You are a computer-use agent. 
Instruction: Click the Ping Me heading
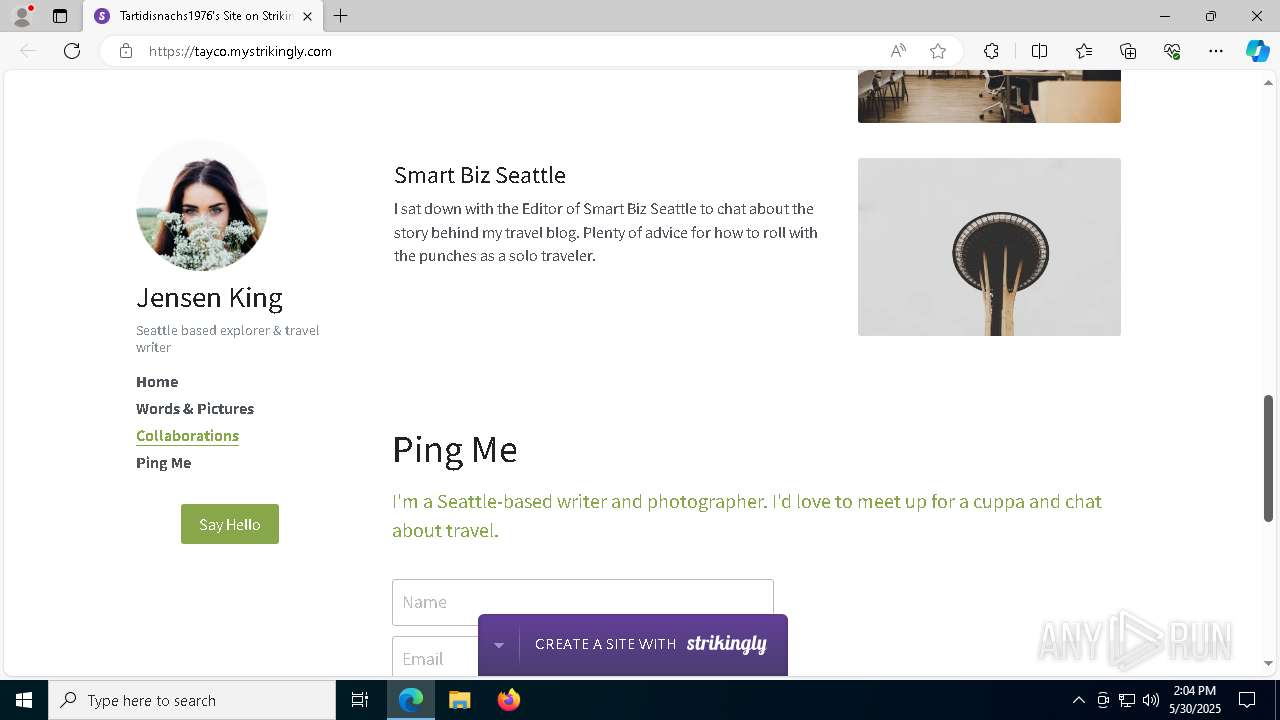pyautogui.click(x=454, y=450)
